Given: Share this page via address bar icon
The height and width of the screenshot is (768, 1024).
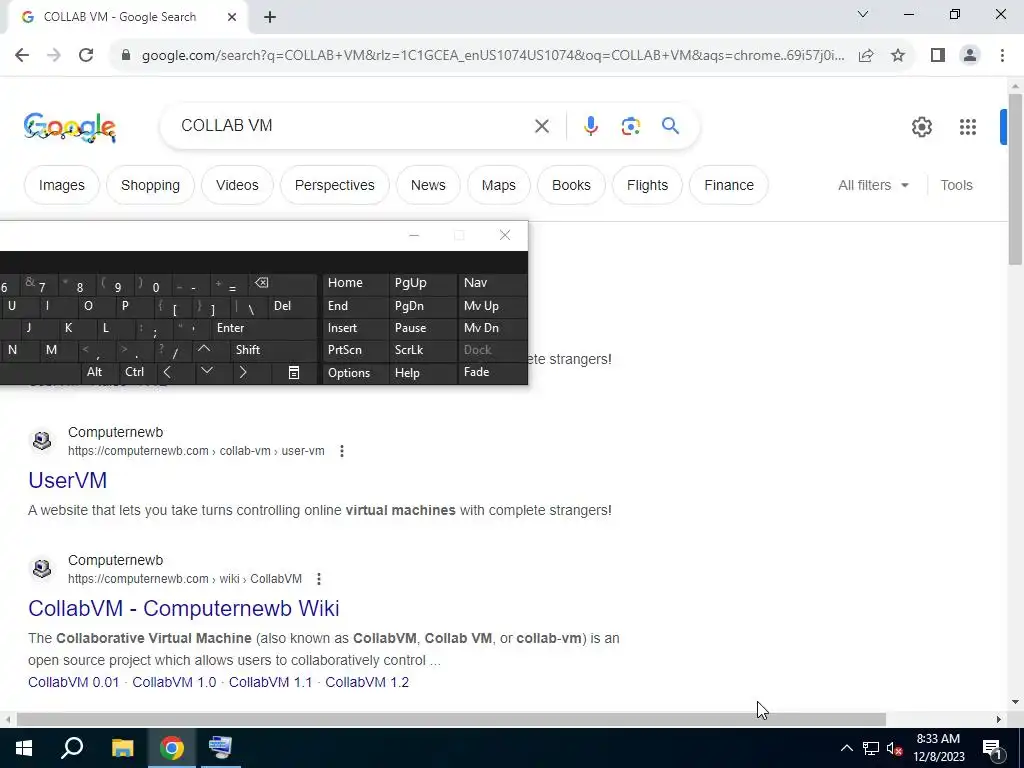Looking at the screenshot, I should (866, 56).
